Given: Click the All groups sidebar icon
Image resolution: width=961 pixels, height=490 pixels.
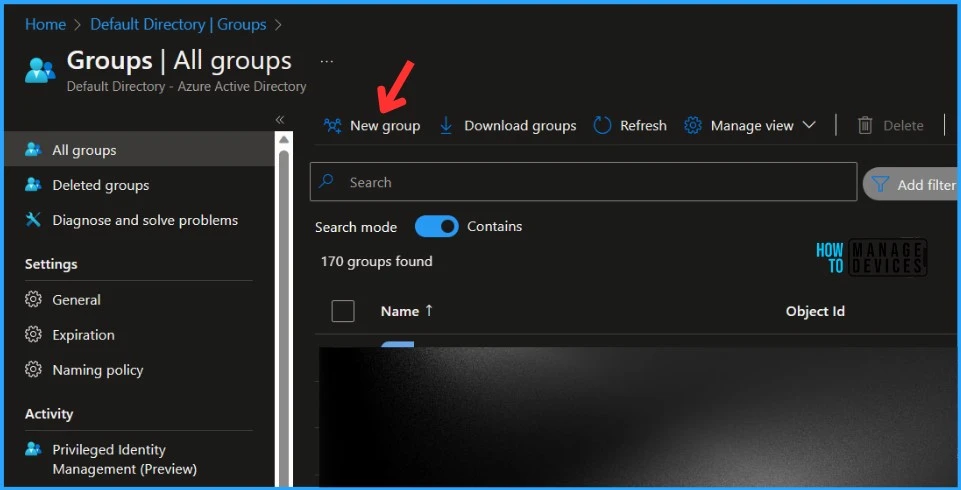Looking at the screenshot, I should [33, 149].
